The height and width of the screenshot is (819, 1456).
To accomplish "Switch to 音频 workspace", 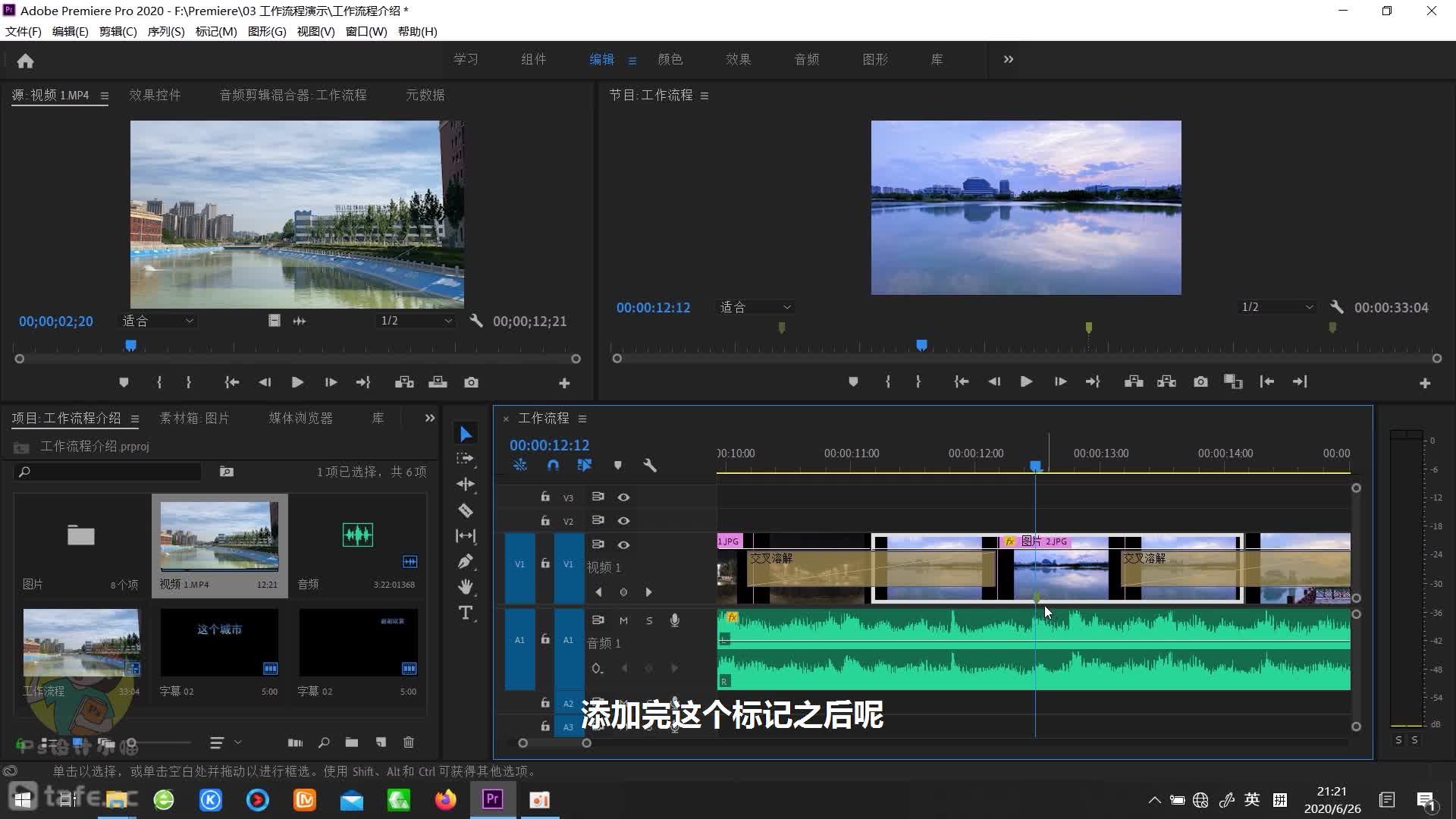I will pyautogui.click(x=807, y=59).
